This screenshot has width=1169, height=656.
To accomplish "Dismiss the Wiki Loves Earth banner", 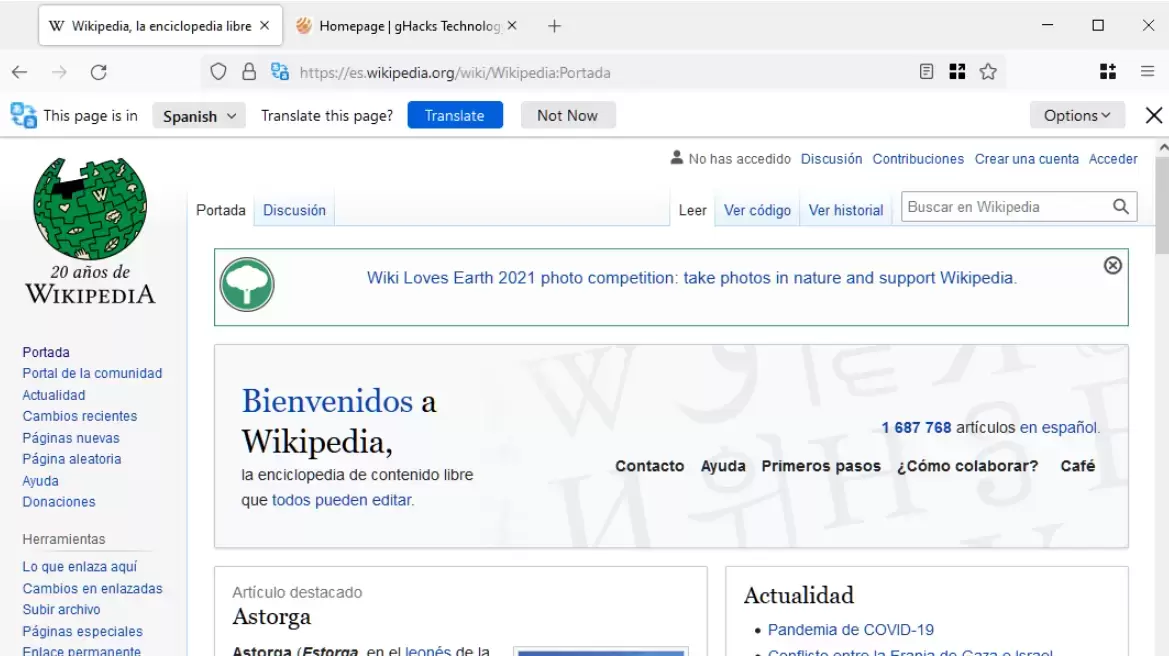I will point(1112,265).
